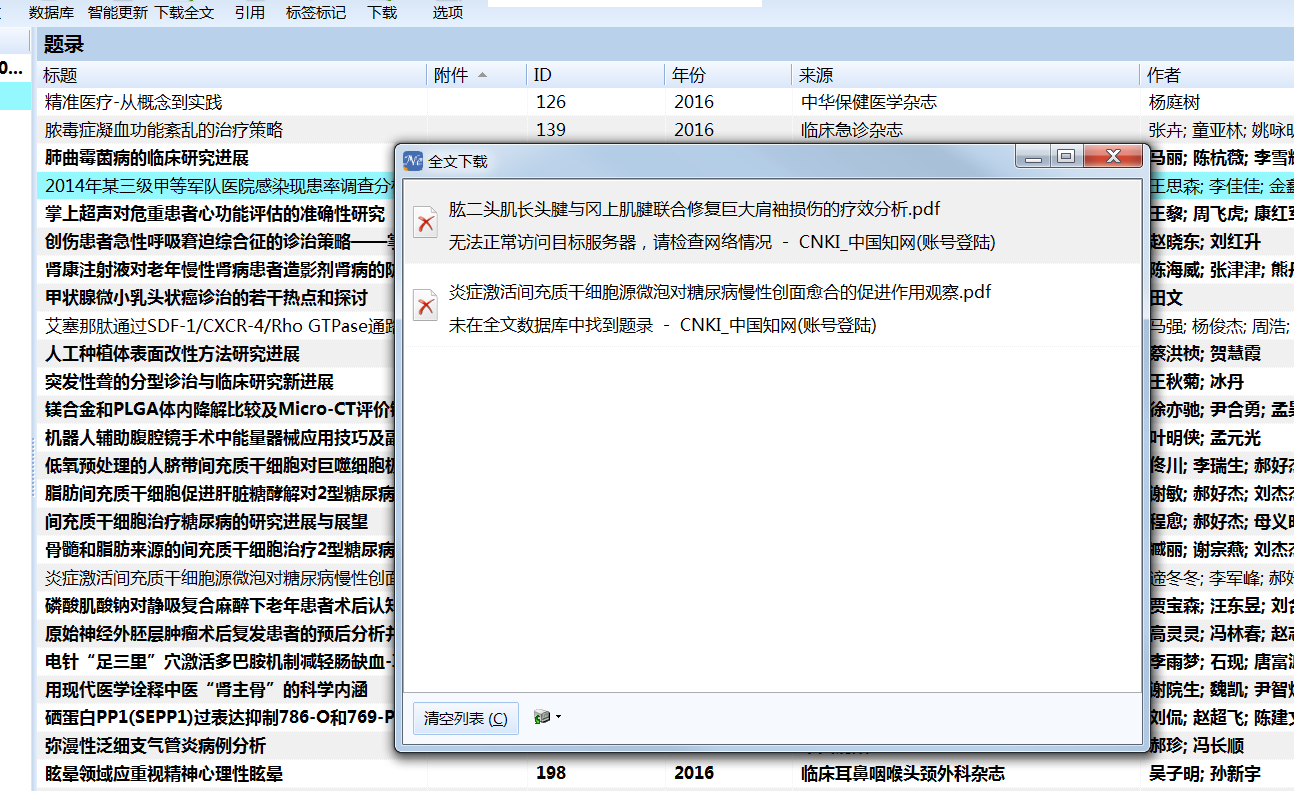Click the ID cell 198

click(551, 774)
